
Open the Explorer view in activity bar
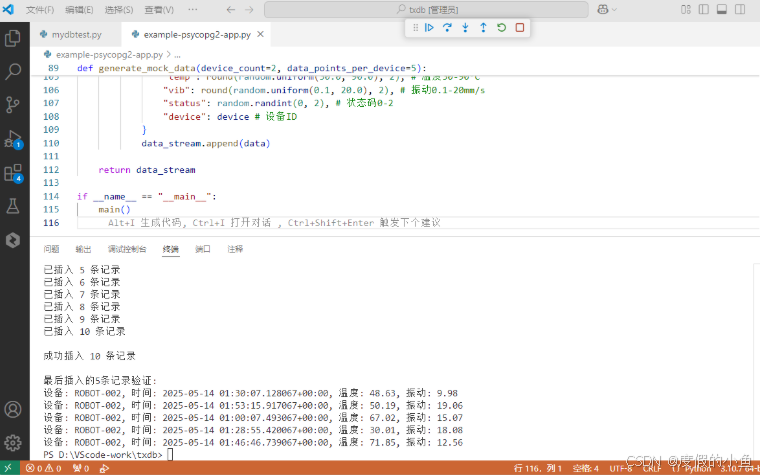(13, 38)
